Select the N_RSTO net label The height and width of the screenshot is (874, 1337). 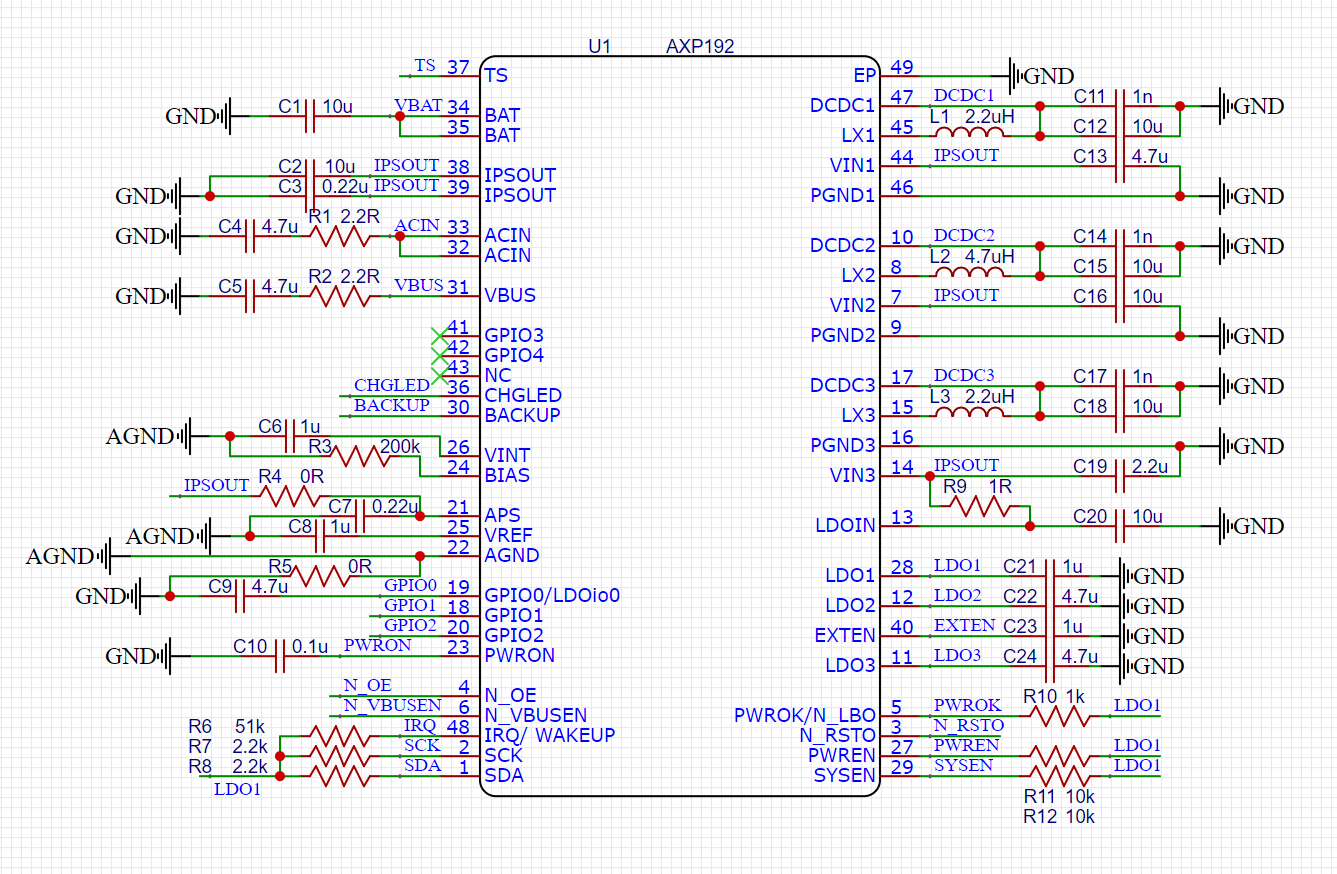click(x=969, y=725)
